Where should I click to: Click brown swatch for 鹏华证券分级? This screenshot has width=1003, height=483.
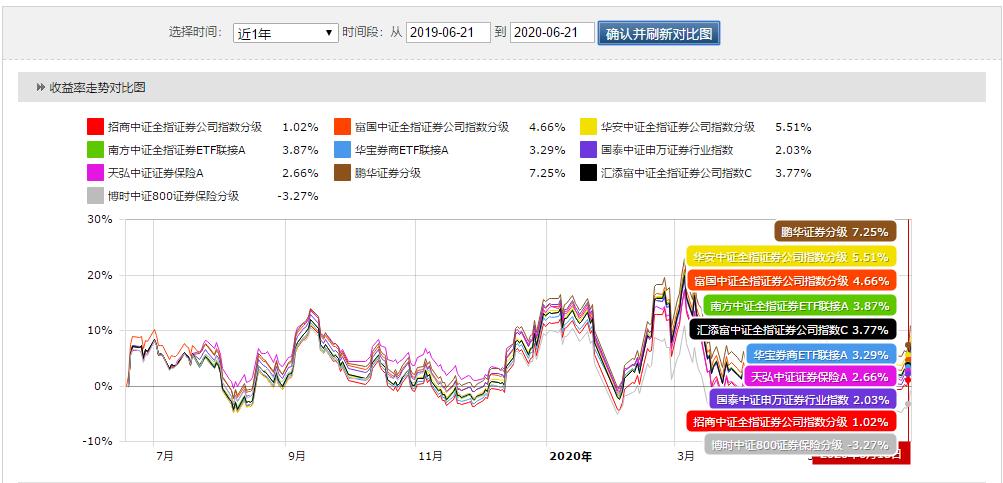342,173
